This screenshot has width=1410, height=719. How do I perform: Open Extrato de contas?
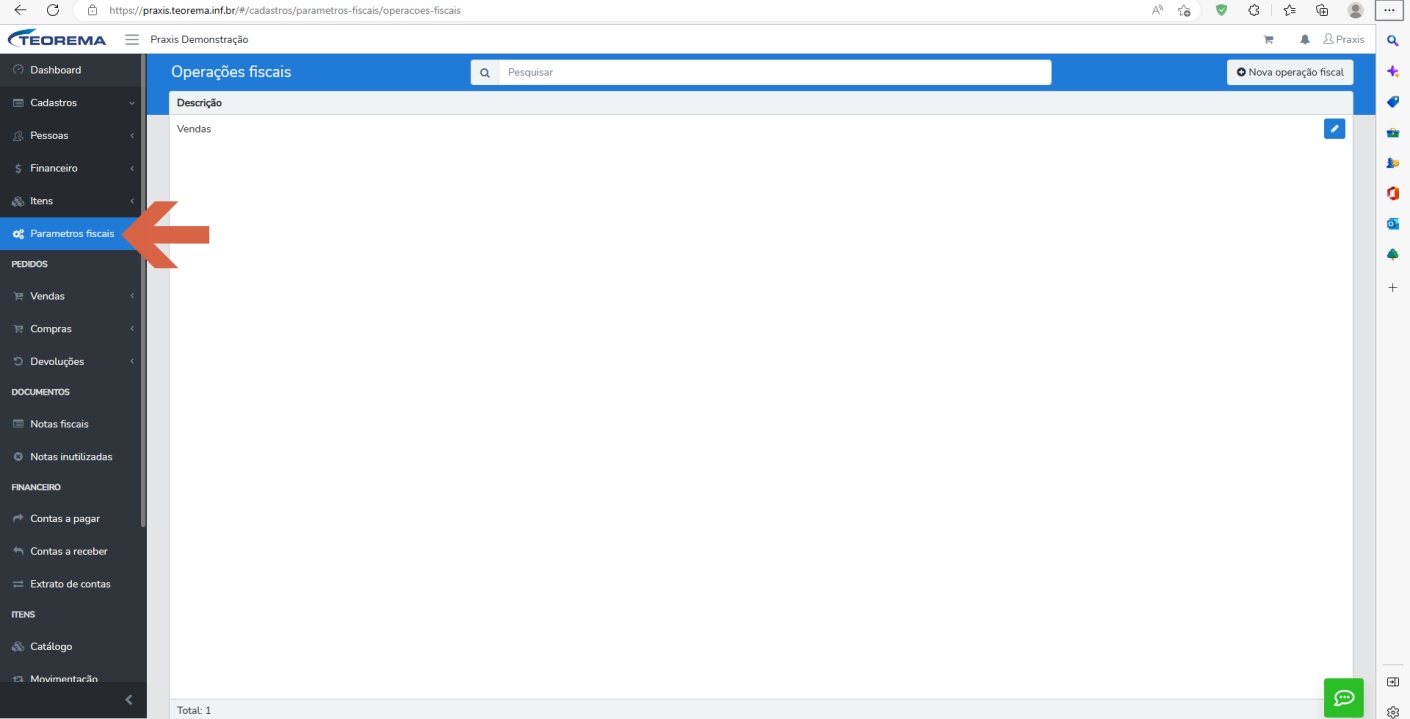click(72, 584)
